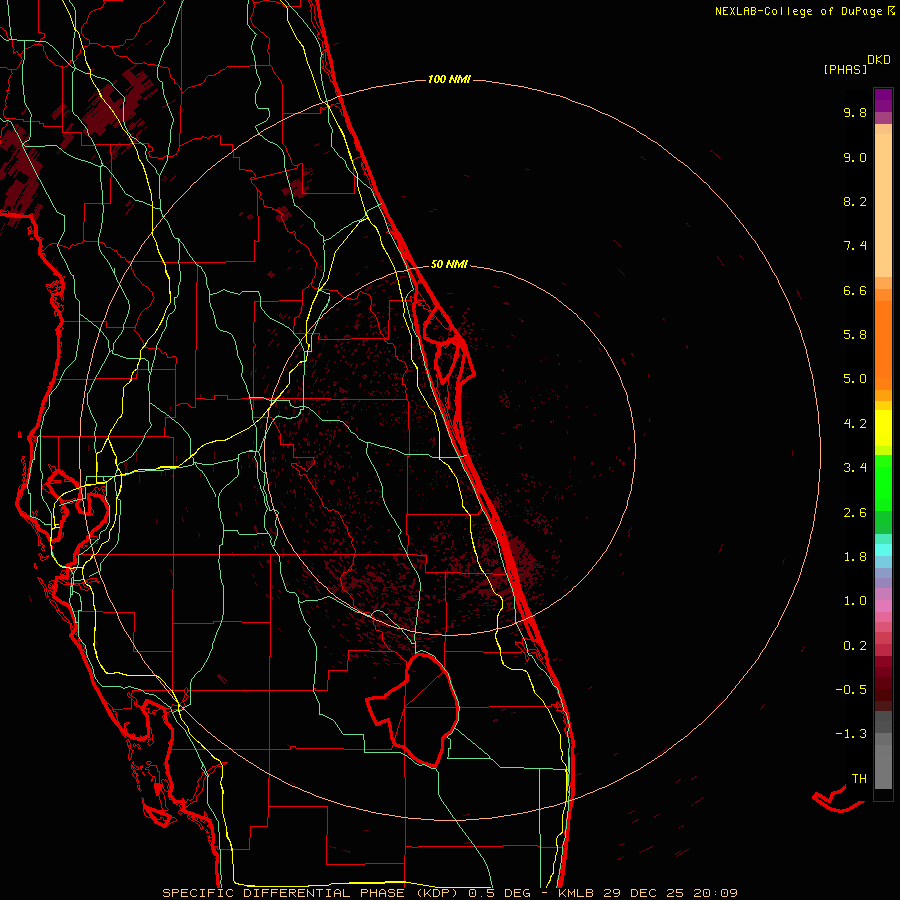Click the 6.6 legend value
Image resolution: width=900 pixels, height=900 pixels.
click(855, 290)
